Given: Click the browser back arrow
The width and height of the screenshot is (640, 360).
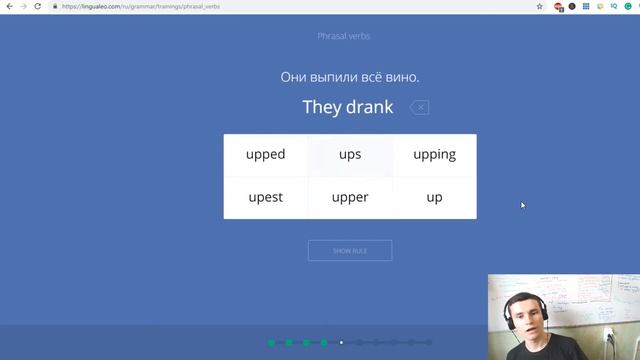Looking at the screenshot, I should click(9, 7).
